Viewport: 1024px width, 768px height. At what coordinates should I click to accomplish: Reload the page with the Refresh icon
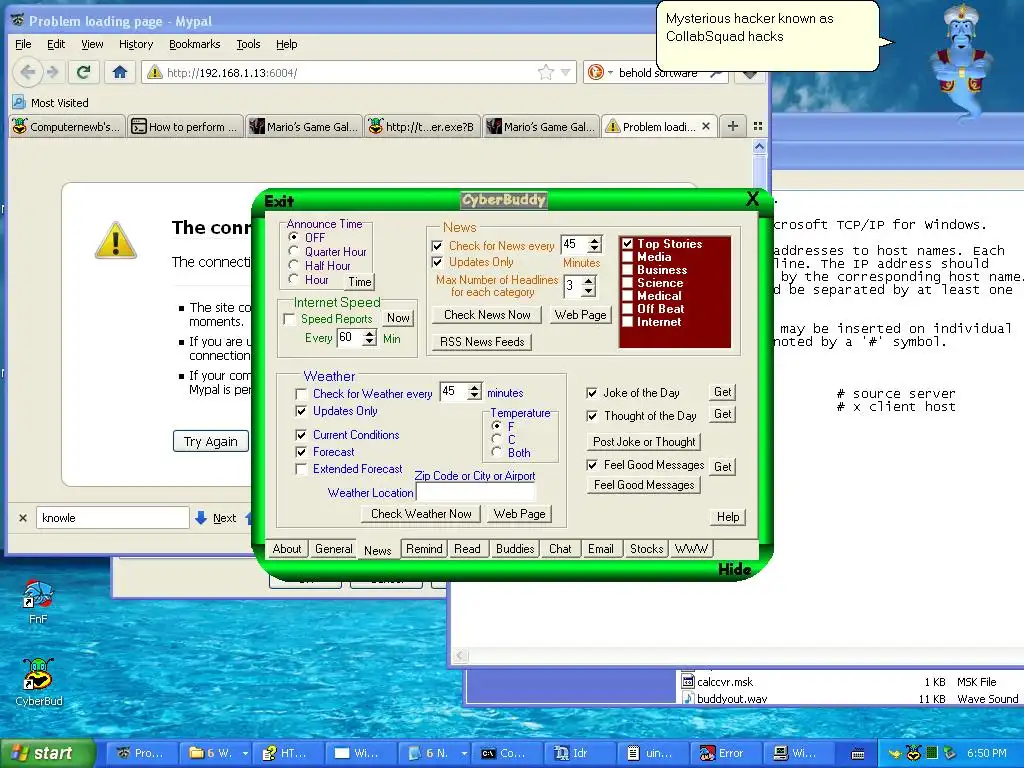click(x=84, y=72)
